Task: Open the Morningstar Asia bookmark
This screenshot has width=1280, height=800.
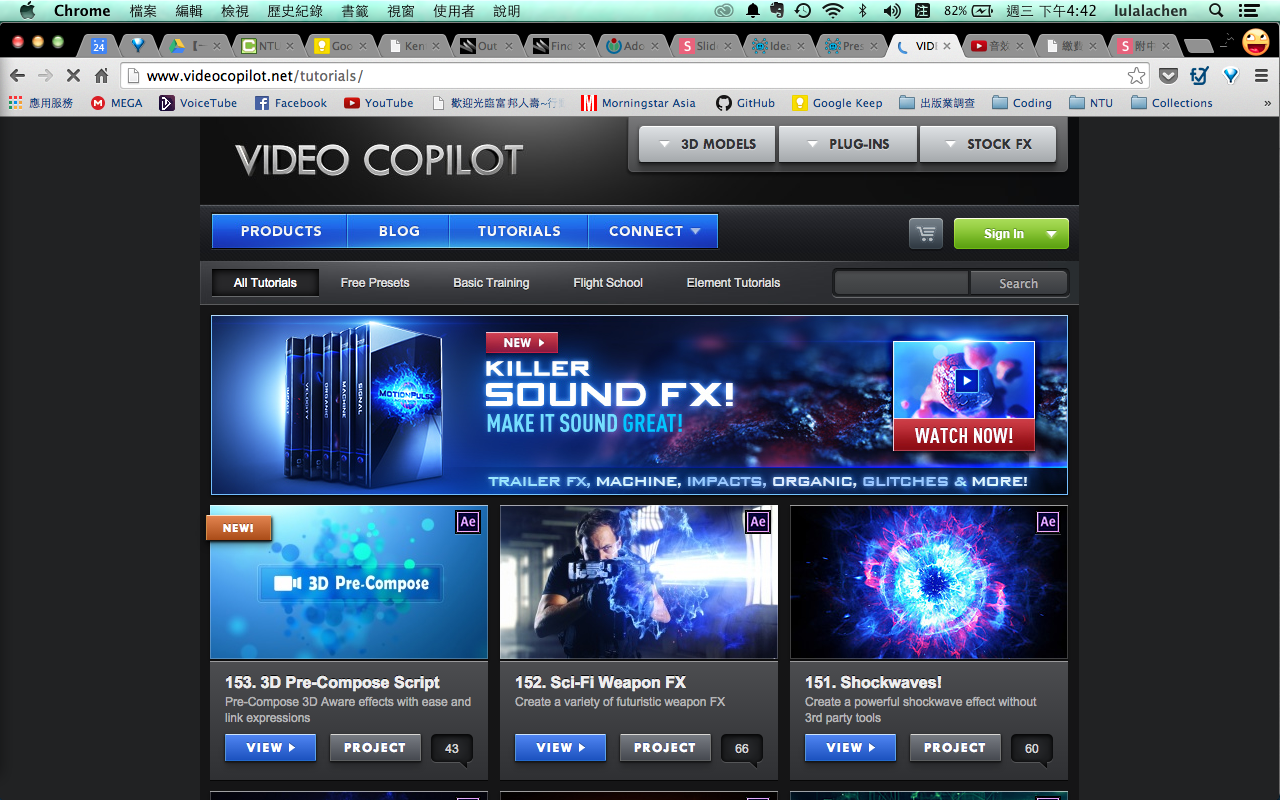Action: (x=637, y=103)
